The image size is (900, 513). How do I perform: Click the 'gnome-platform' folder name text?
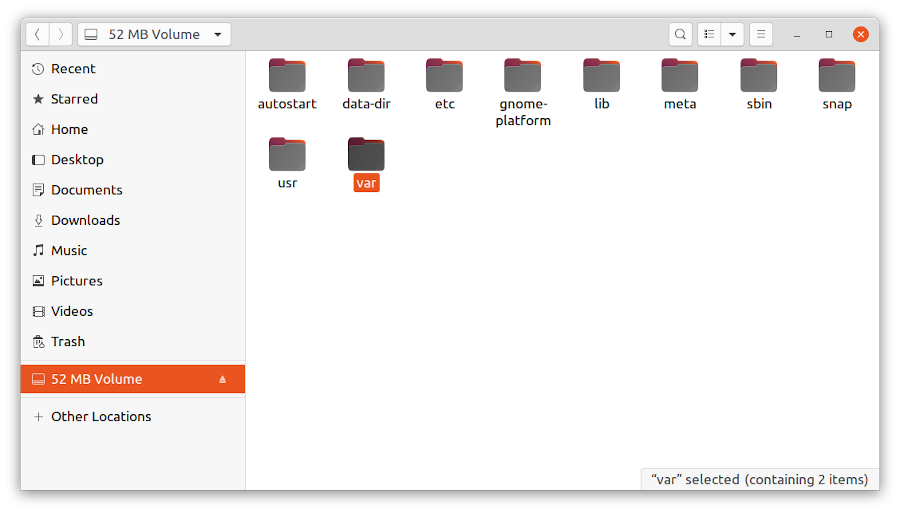pyautogui.click(x=523, y=112)
